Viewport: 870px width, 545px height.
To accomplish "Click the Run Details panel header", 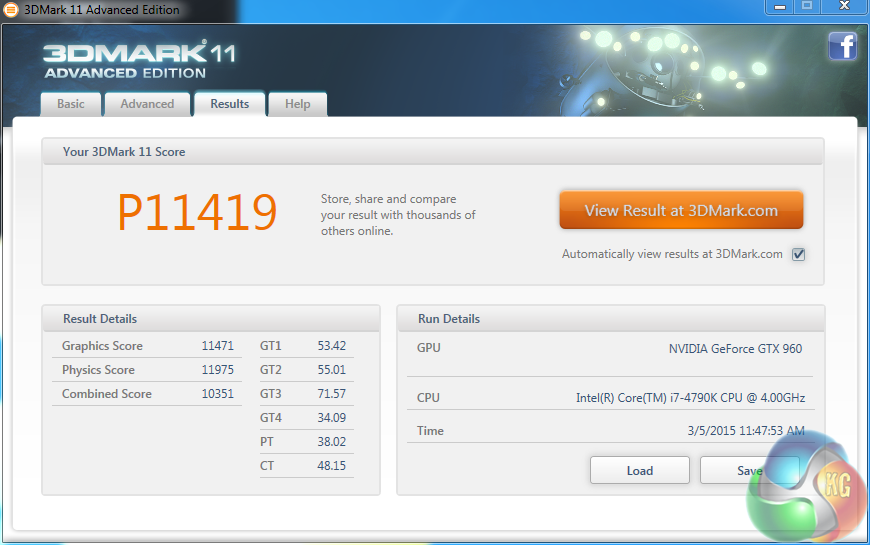I will coord(611,319).
